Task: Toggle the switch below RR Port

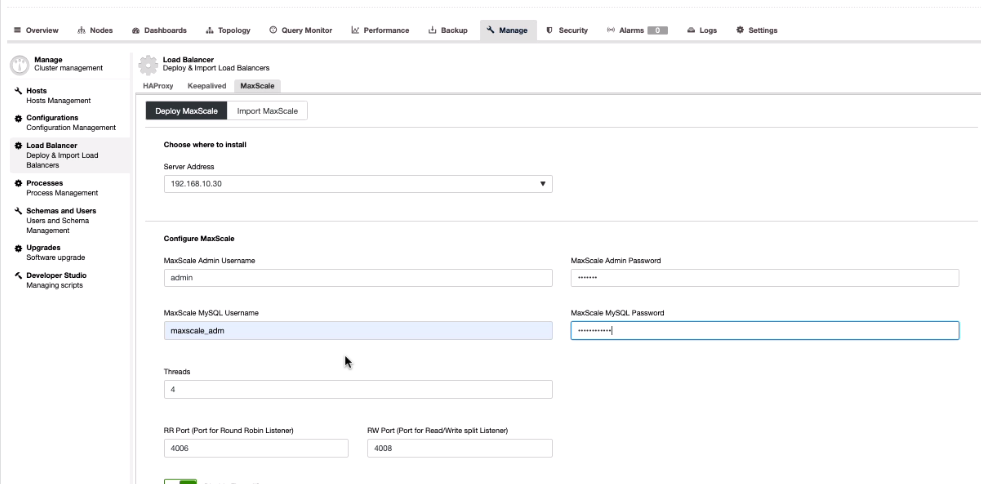Action: click(x=180, y=481)
